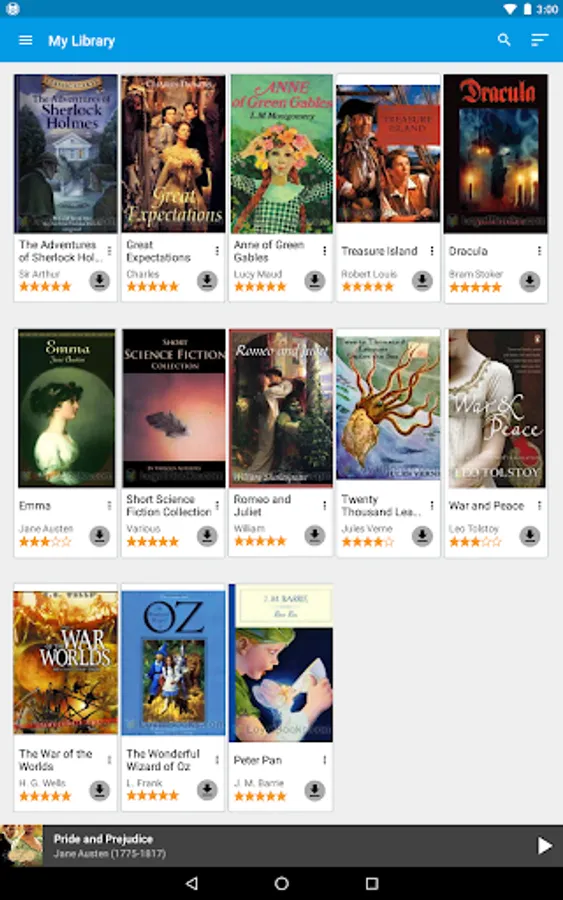Open overflow menu for Emma
The height and width of the screenshot is (900, 563).
click(x=109, y=506)
